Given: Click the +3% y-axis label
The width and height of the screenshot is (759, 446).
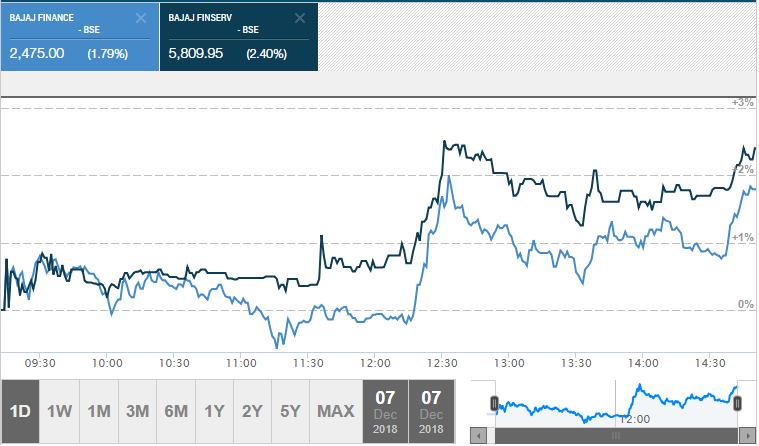Looking at the screenshot, I should click(x=743, y=103).
